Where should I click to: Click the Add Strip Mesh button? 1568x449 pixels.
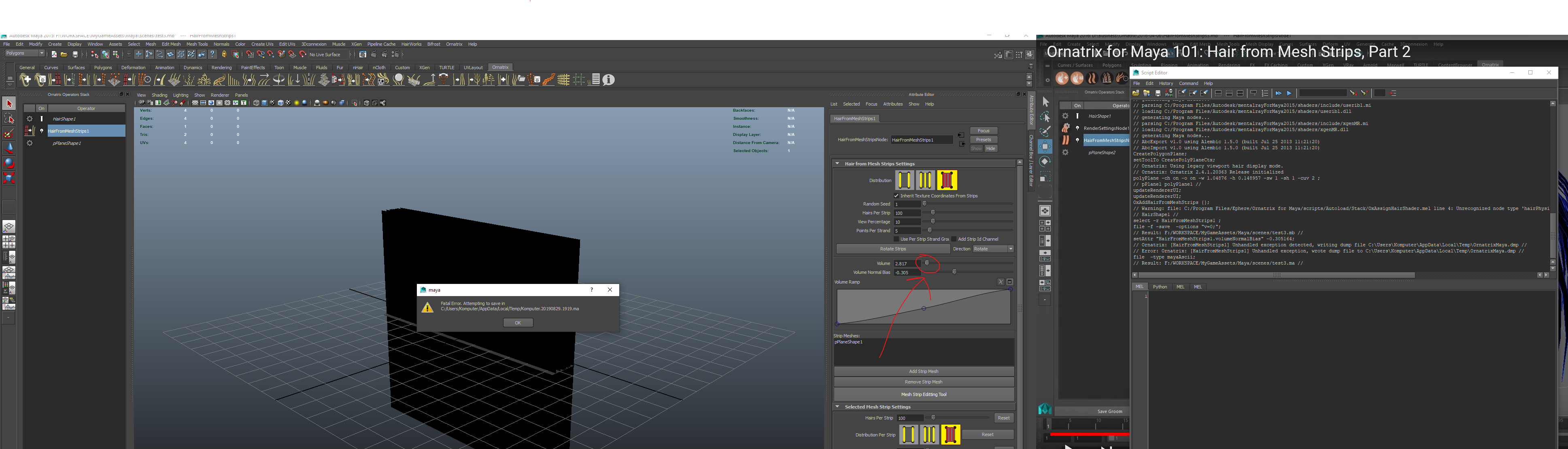coord(923,371)
